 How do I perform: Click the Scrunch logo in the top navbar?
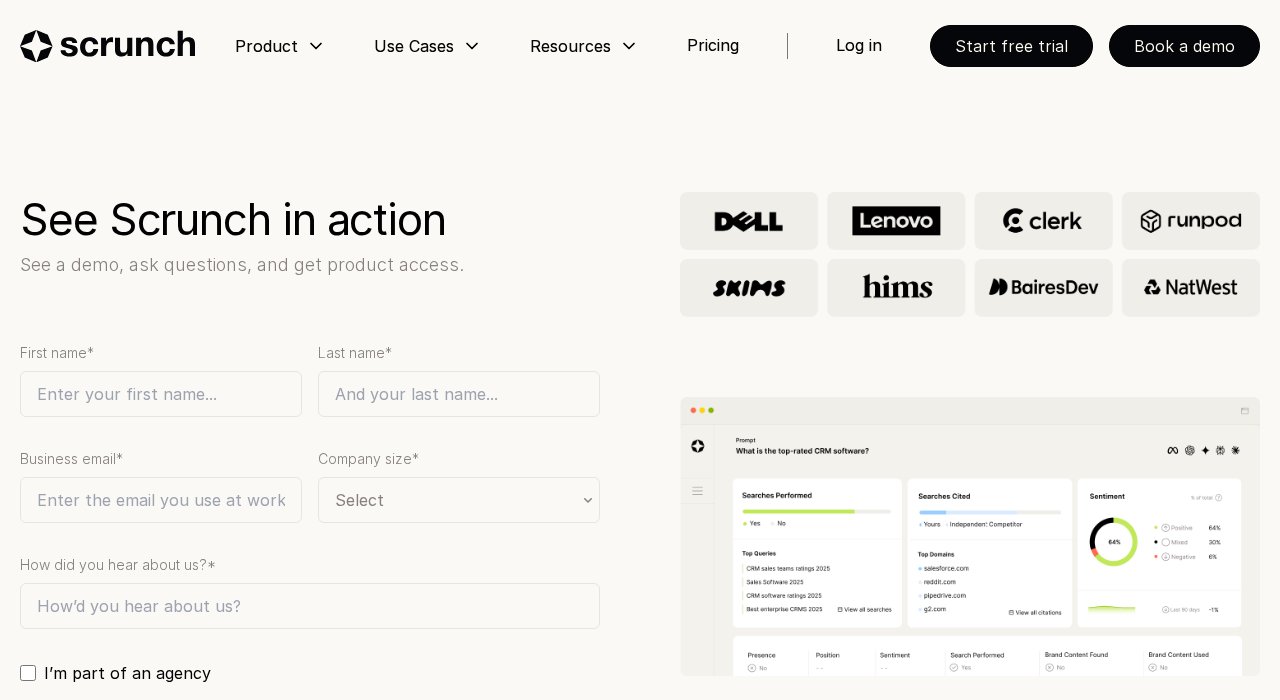(107, 43)
